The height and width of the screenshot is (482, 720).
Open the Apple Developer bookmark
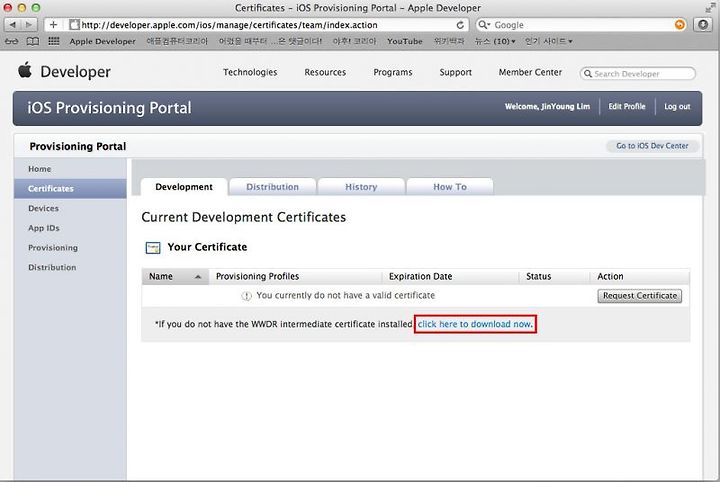(x=102, y=41)
